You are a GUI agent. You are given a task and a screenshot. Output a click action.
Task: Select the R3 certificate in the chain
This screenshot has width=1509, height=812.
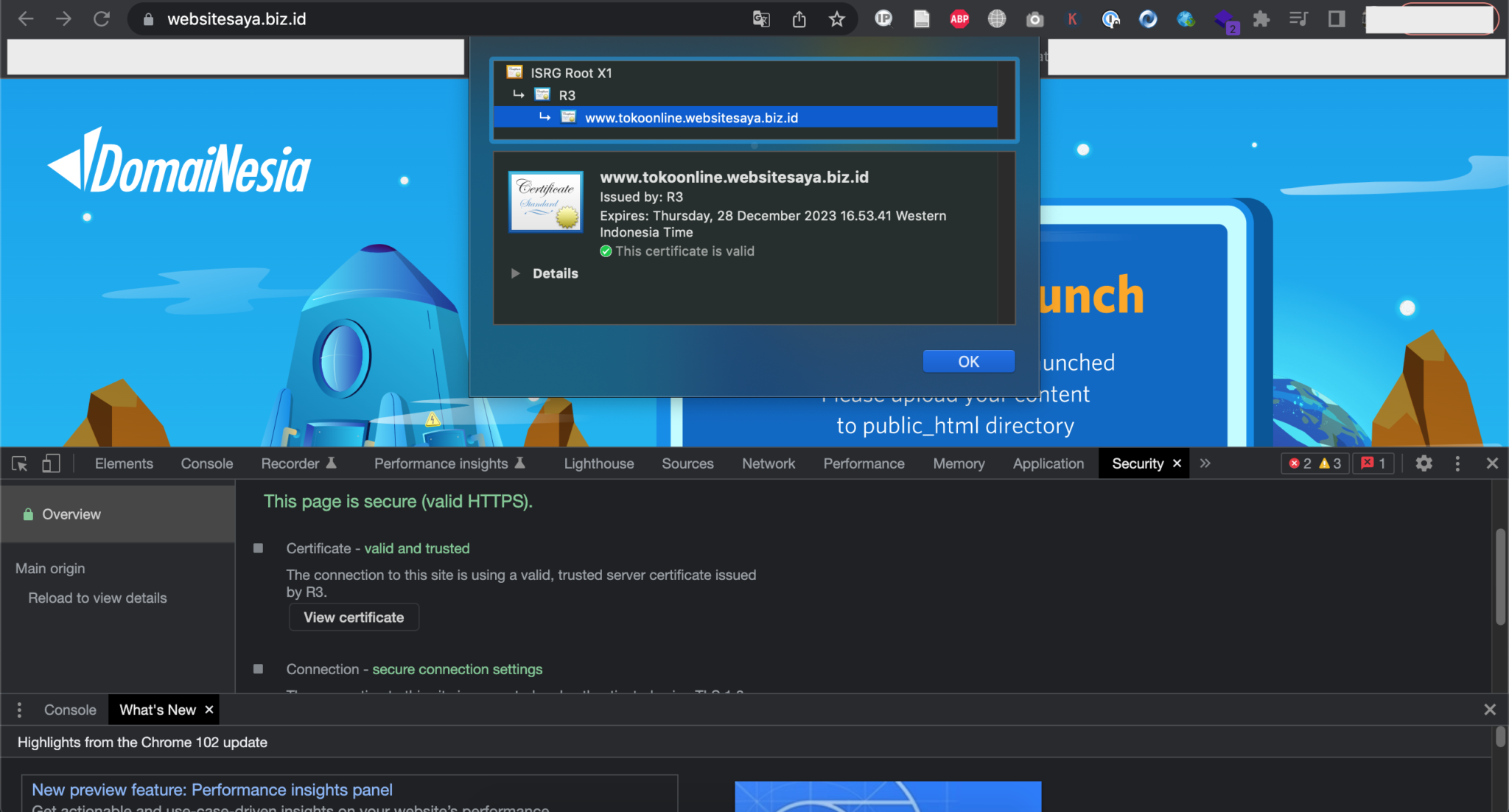click(x=567, y=95)
